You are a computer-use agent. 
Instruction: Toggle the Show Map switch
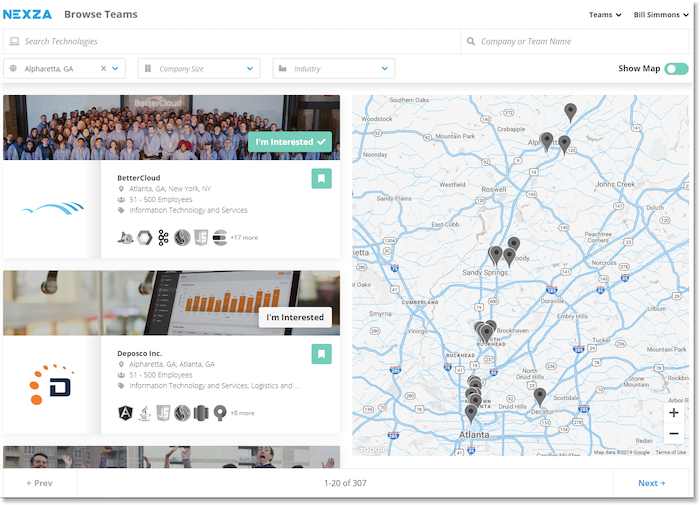[676, 69]
